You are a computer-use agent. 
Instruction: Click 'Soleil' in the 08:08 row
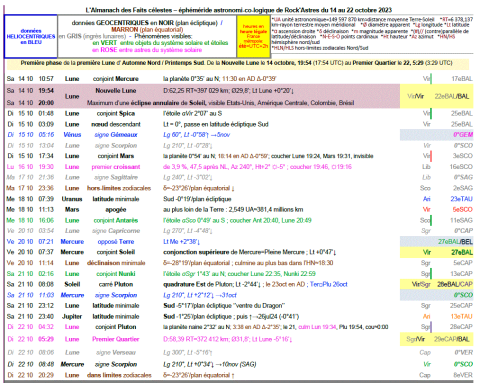pyautogui.click(x=72, y=284)
